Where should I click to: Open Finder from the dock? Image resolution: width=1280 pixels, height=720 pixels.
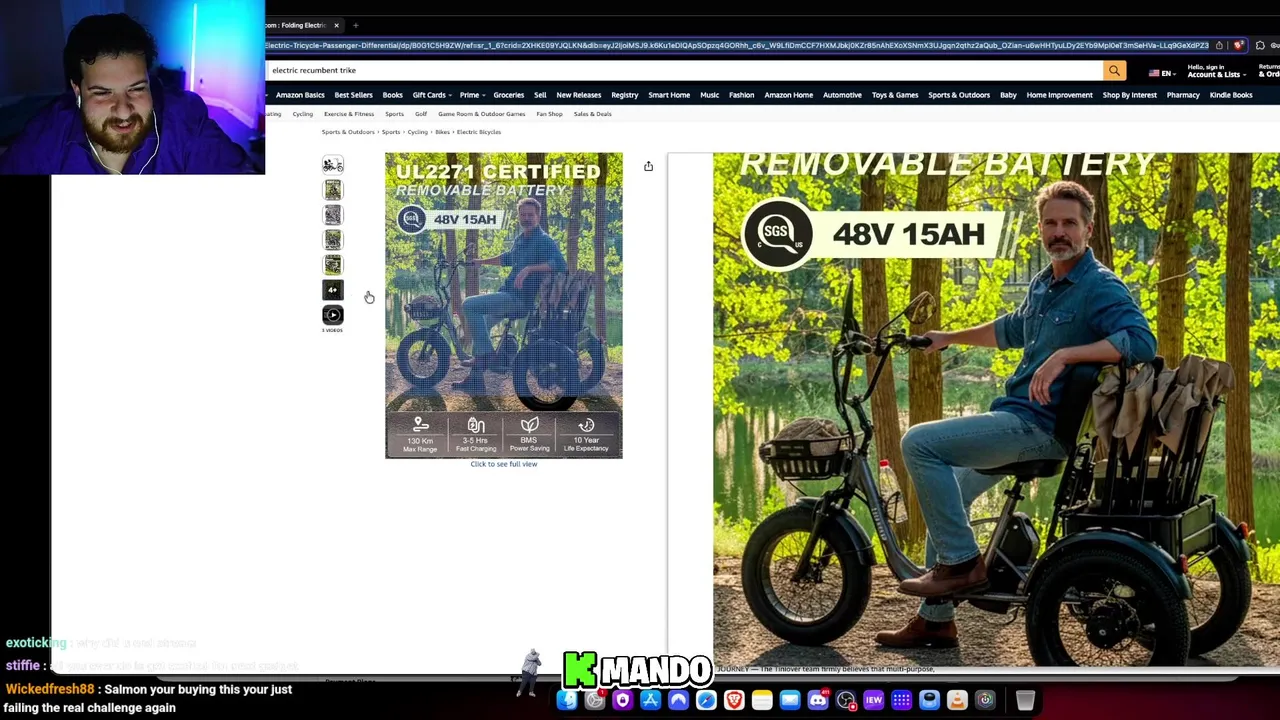567,700
